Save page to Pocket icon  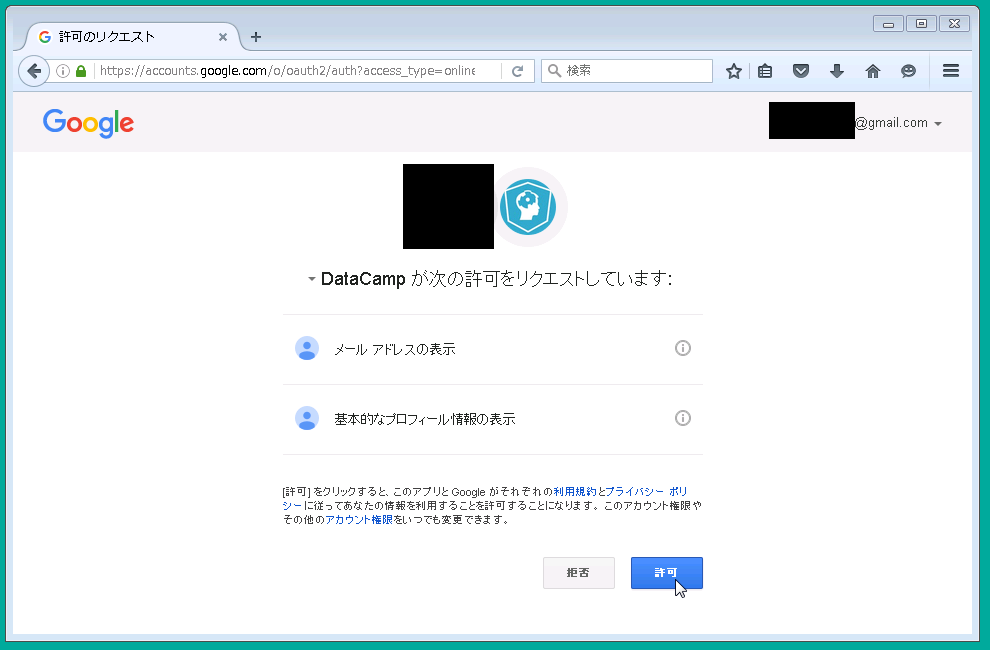[x=801, y=71]
